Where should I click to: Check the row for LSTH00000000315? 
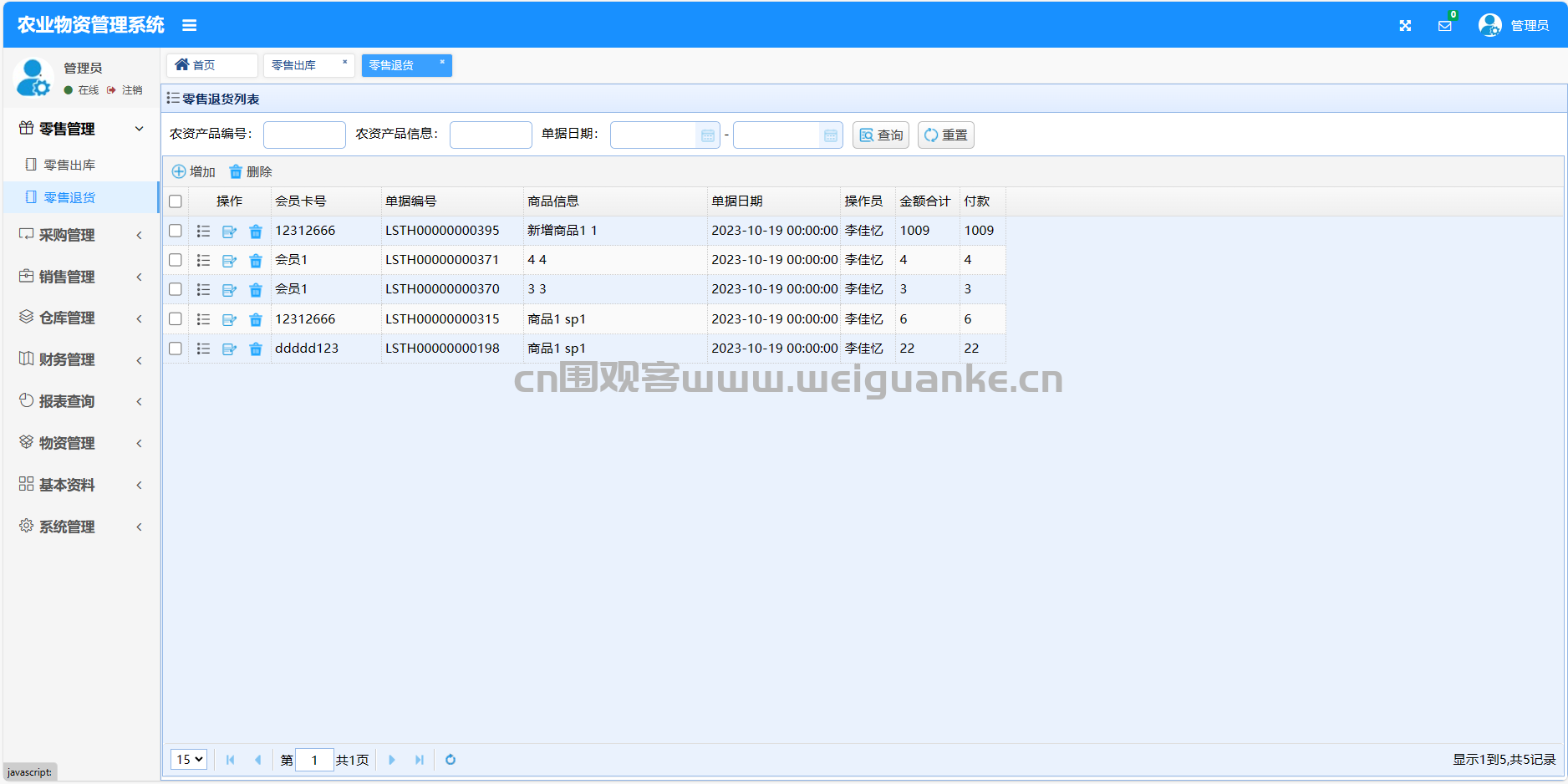[176, 318]
